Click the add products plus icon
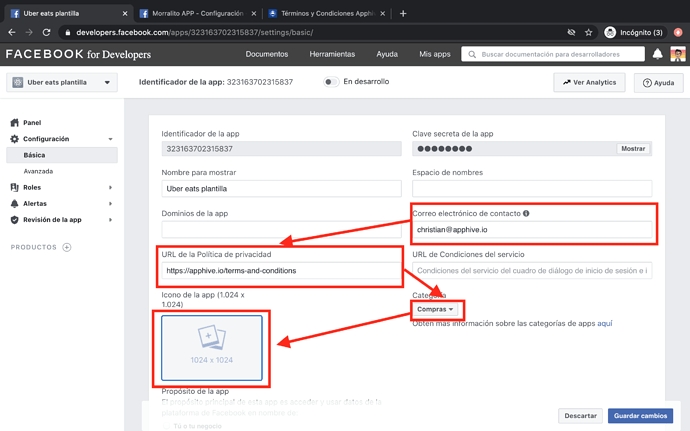 (67, 247)
